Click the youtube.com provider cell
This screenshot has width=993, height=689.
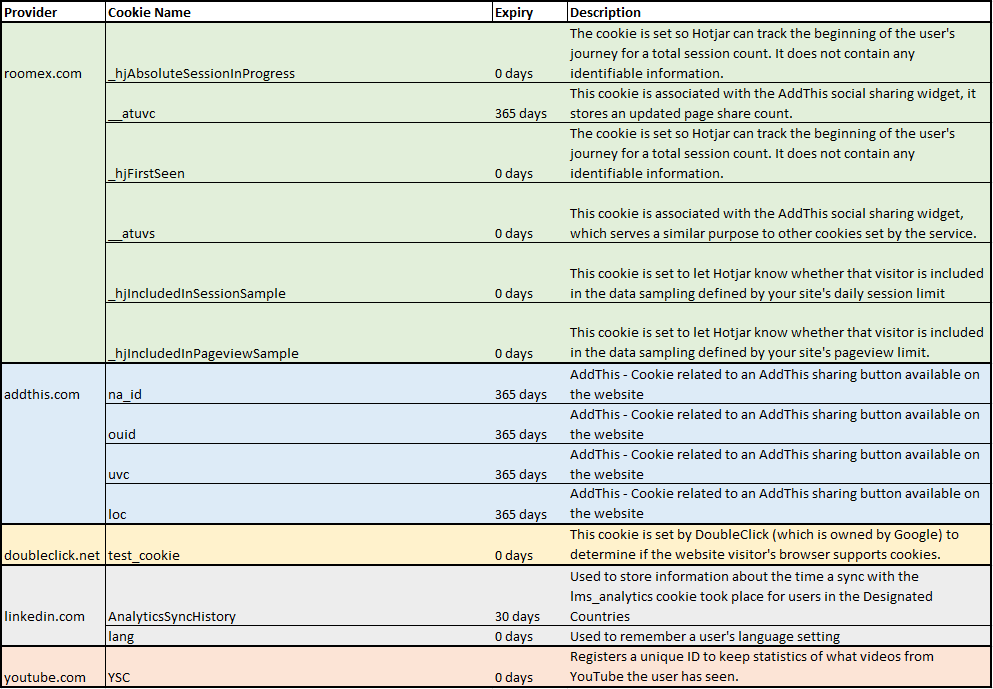pyautogui.click(x=53, y=666)
